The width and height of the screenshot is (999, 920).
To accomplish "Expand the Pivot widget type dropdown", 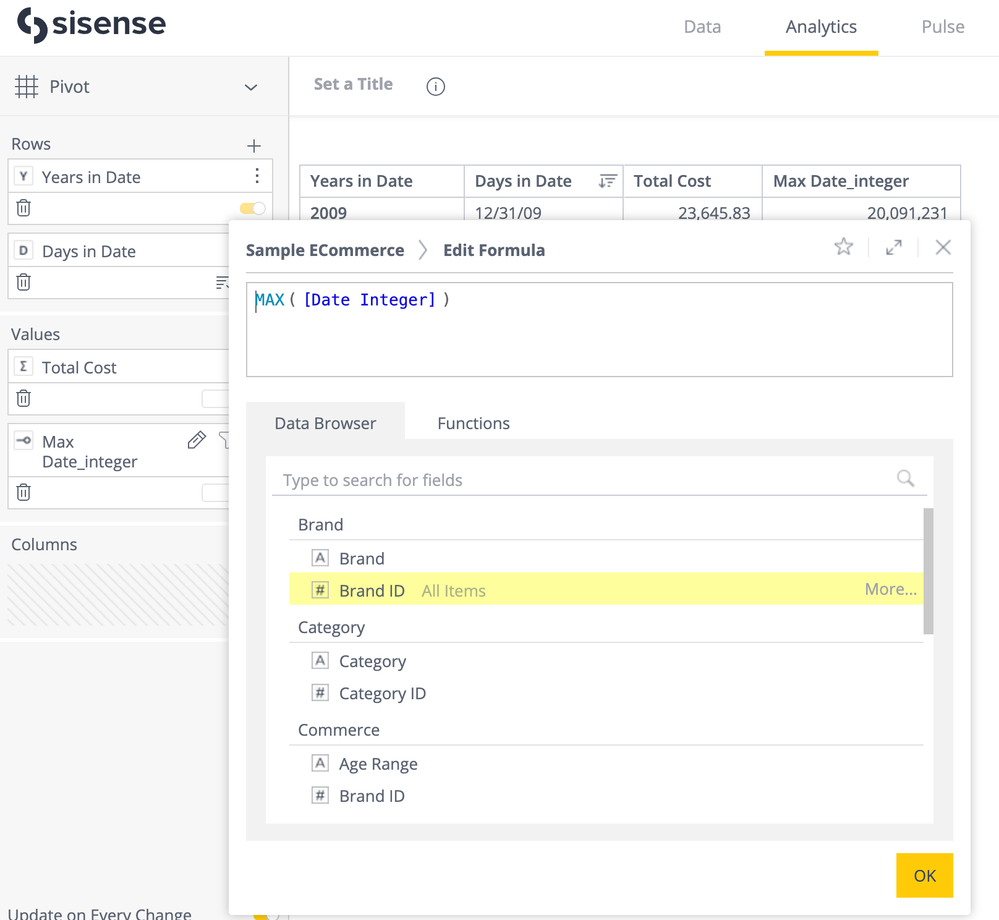I will click(251, 87).
